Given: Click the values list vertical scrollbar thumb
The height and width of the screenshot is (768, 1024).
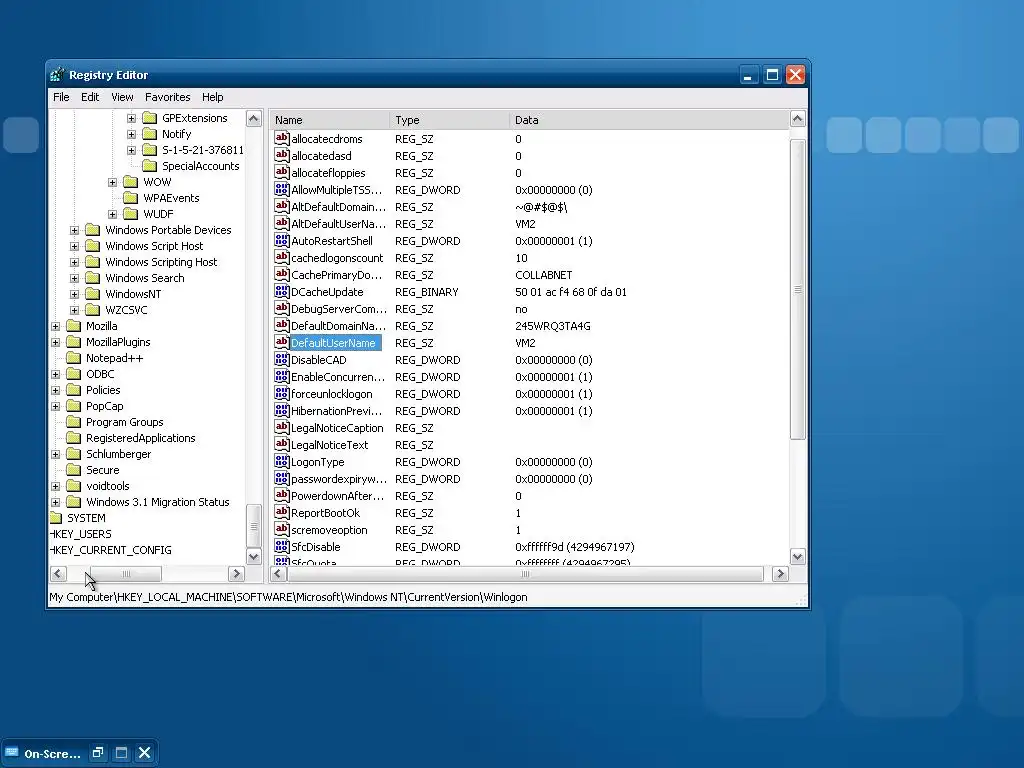Looking at the screenshot, I should click(x=797, y=289).
